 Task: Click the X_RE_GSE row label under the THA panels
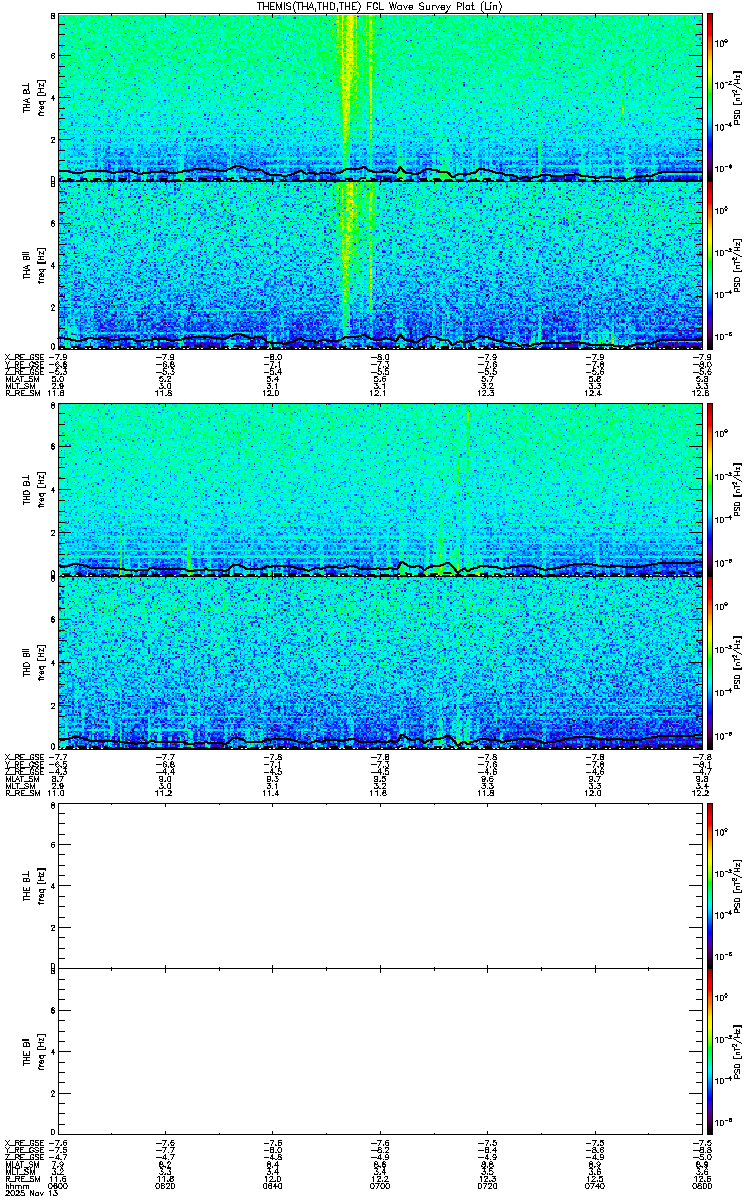point(22,356)
